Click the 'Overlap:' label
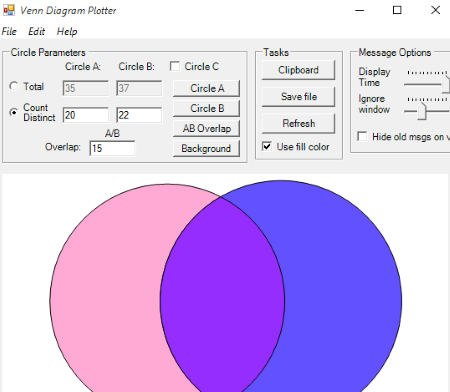Image resolution: width=450 pixels, height=392 pixels. tap(63, 147)
